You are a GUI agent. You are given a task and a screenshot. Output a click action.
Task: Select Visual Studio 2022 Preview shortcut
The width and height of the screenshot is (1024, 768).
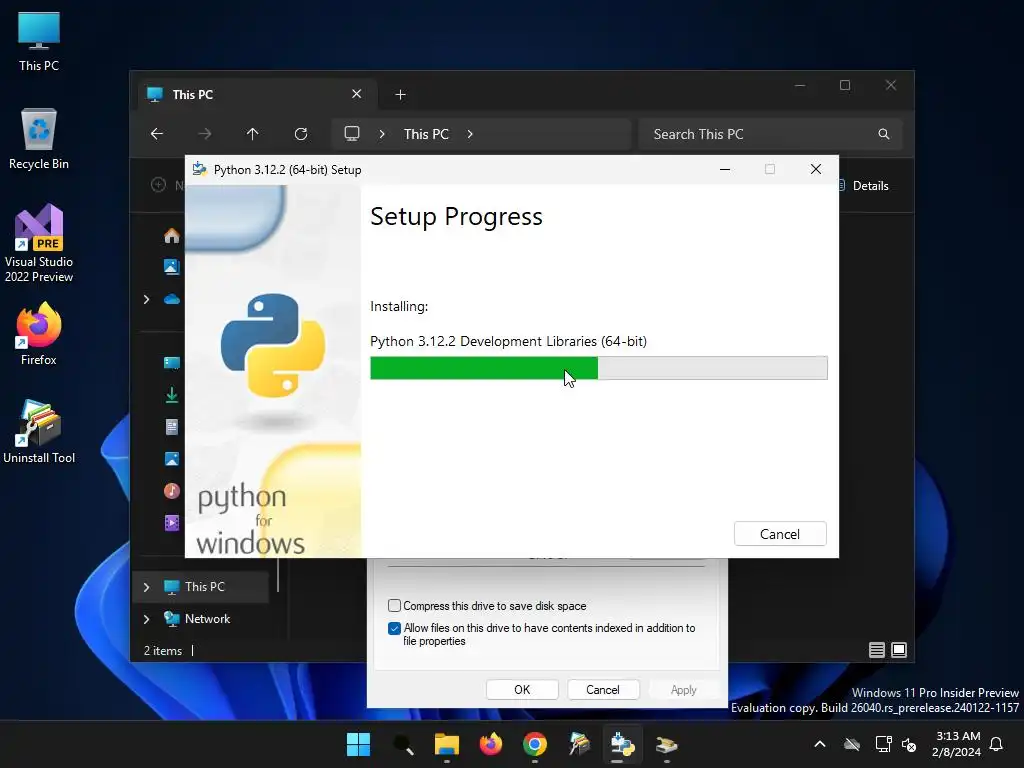[39, 244]
